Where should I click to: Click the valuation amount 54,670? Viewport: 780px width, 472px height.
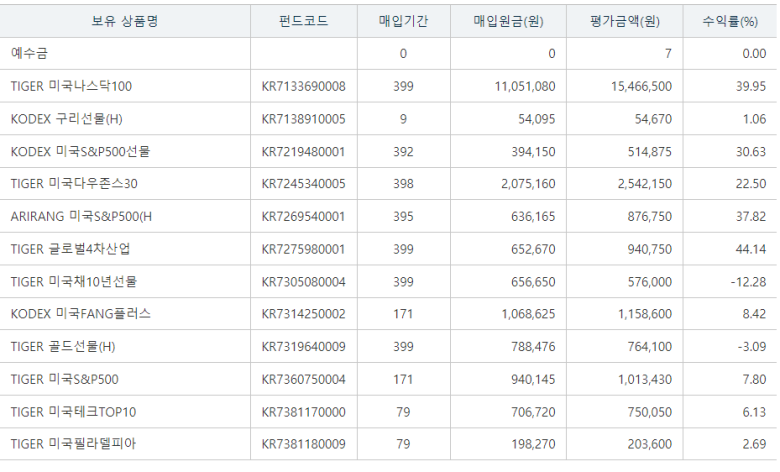[653, 119]
